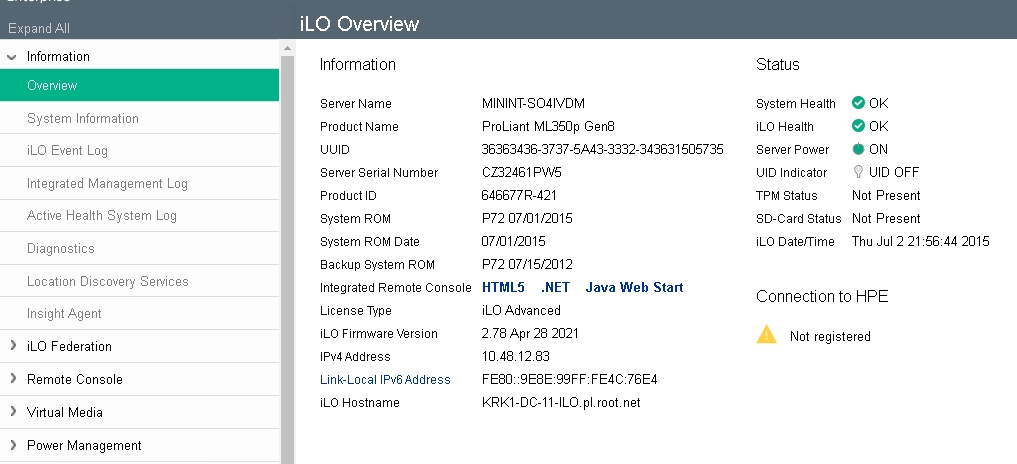Expand the Power Management section
This screenshot has height=464, width=1017.
tap(13, 445)
